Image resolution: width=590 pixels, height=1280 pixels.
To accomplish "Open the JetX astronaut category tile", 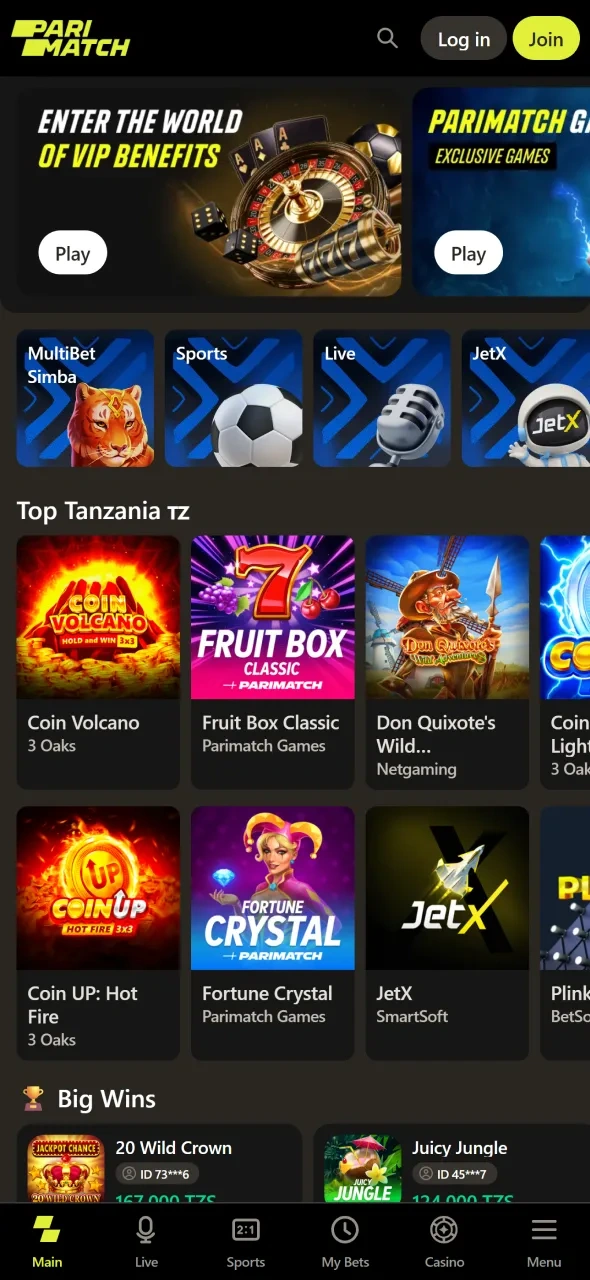I will pyautogui.click(x=526, y=399).
